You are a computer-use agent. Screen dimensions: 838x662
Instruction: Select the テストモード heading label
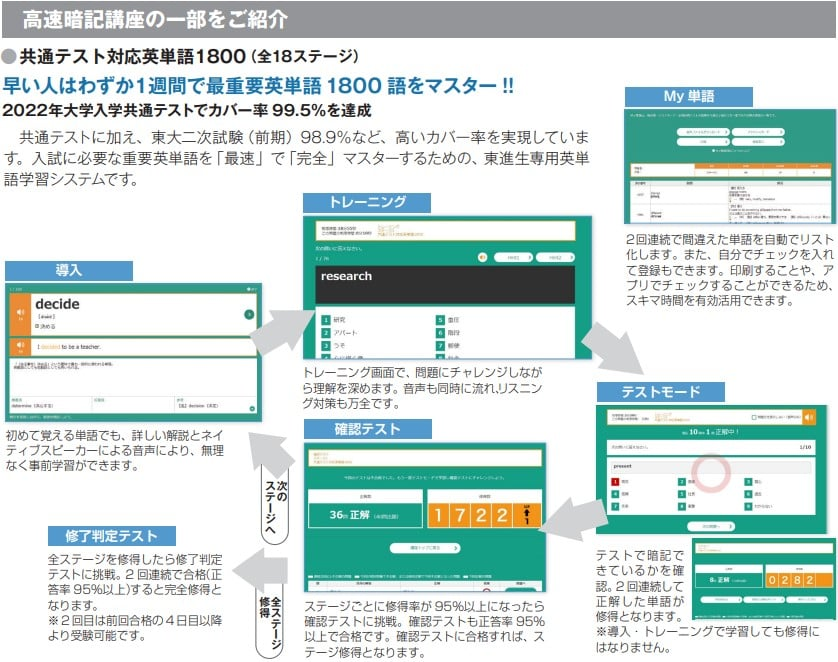(660, 392)
